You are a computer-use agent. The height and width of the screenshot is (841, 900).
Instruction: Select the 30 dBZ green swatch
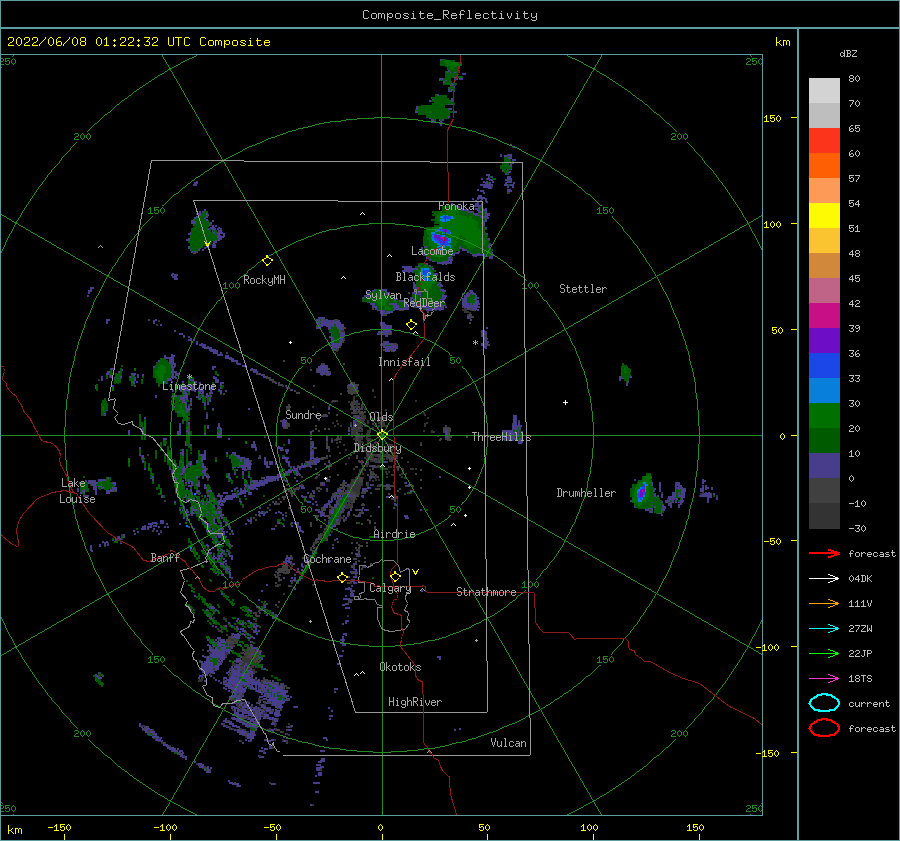tap(824, 415)
